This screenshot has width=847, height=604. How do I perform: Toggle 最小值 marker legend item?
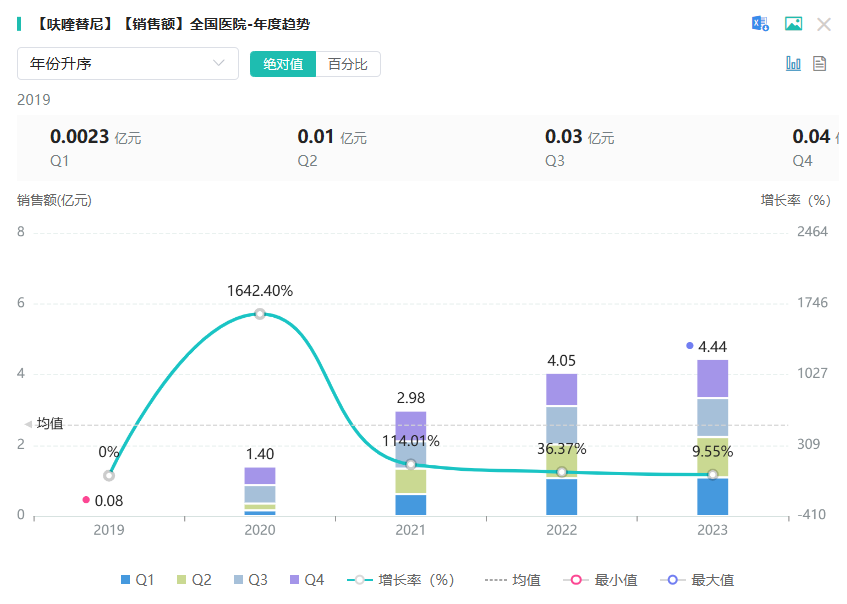pyautogui.click(x=601, y=580)
